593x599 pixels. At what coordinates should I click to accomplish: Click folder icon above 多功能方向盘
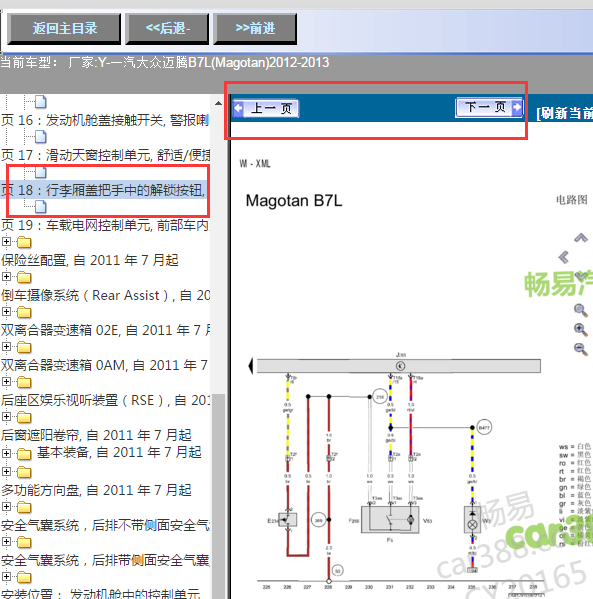(x=24, y=473)
